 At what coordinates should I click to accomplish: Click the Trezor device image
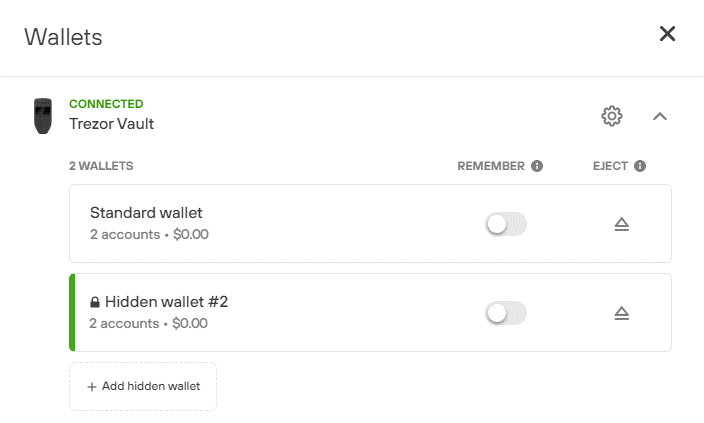[x=43, y=116]
